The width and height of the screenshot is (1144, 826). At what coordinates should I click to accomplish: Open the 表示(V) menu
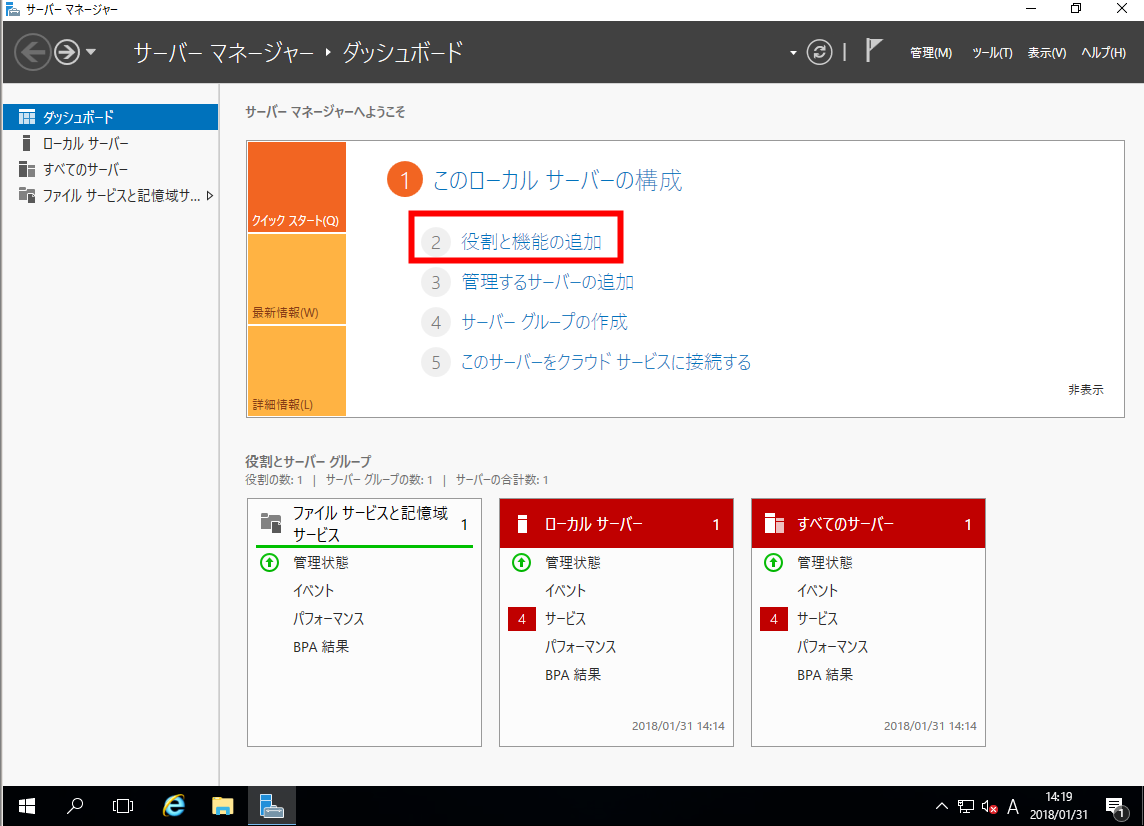pos(1047,53)
